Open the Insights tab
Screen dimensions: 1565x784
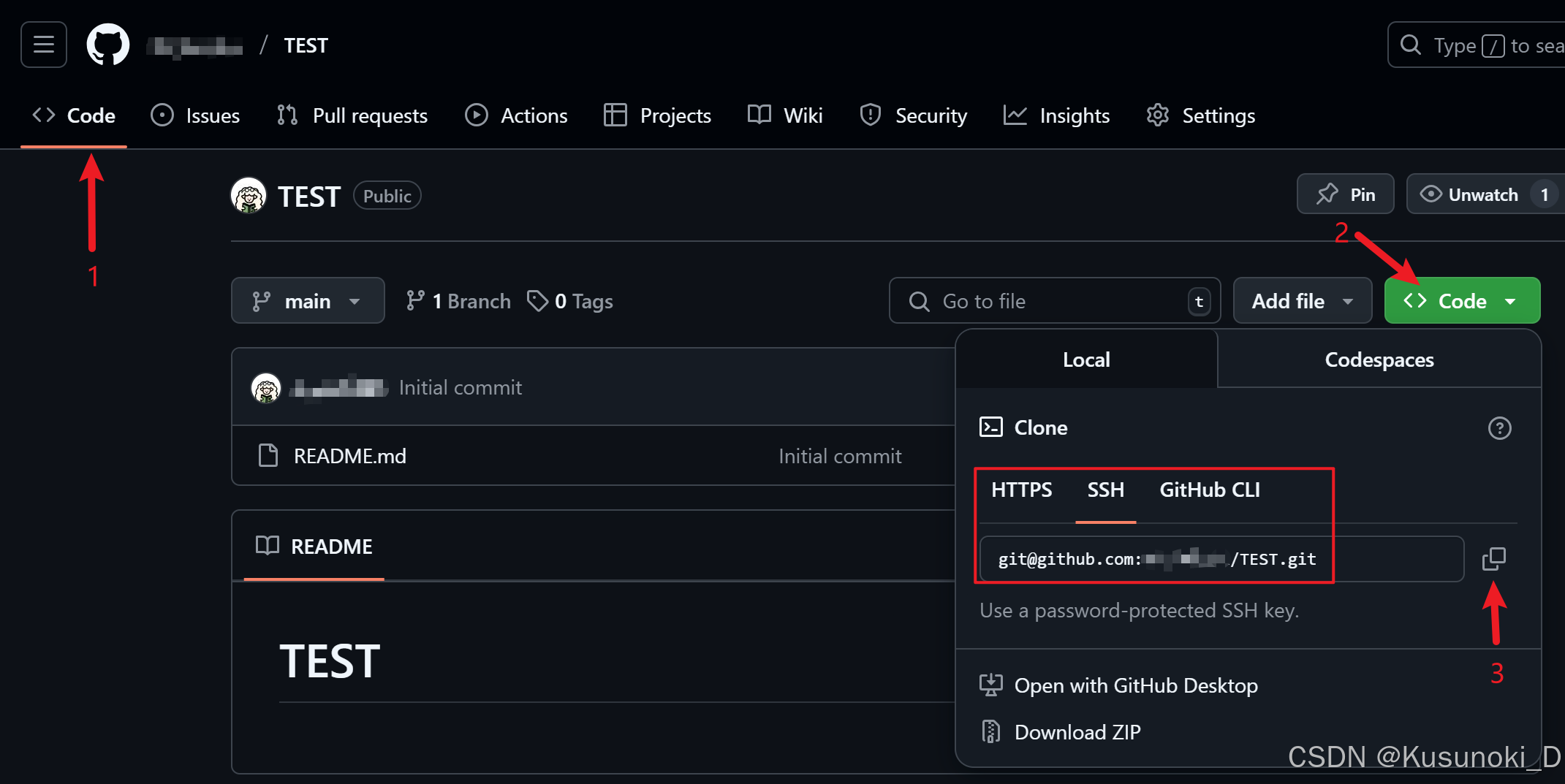click(x=1056, y=115)
